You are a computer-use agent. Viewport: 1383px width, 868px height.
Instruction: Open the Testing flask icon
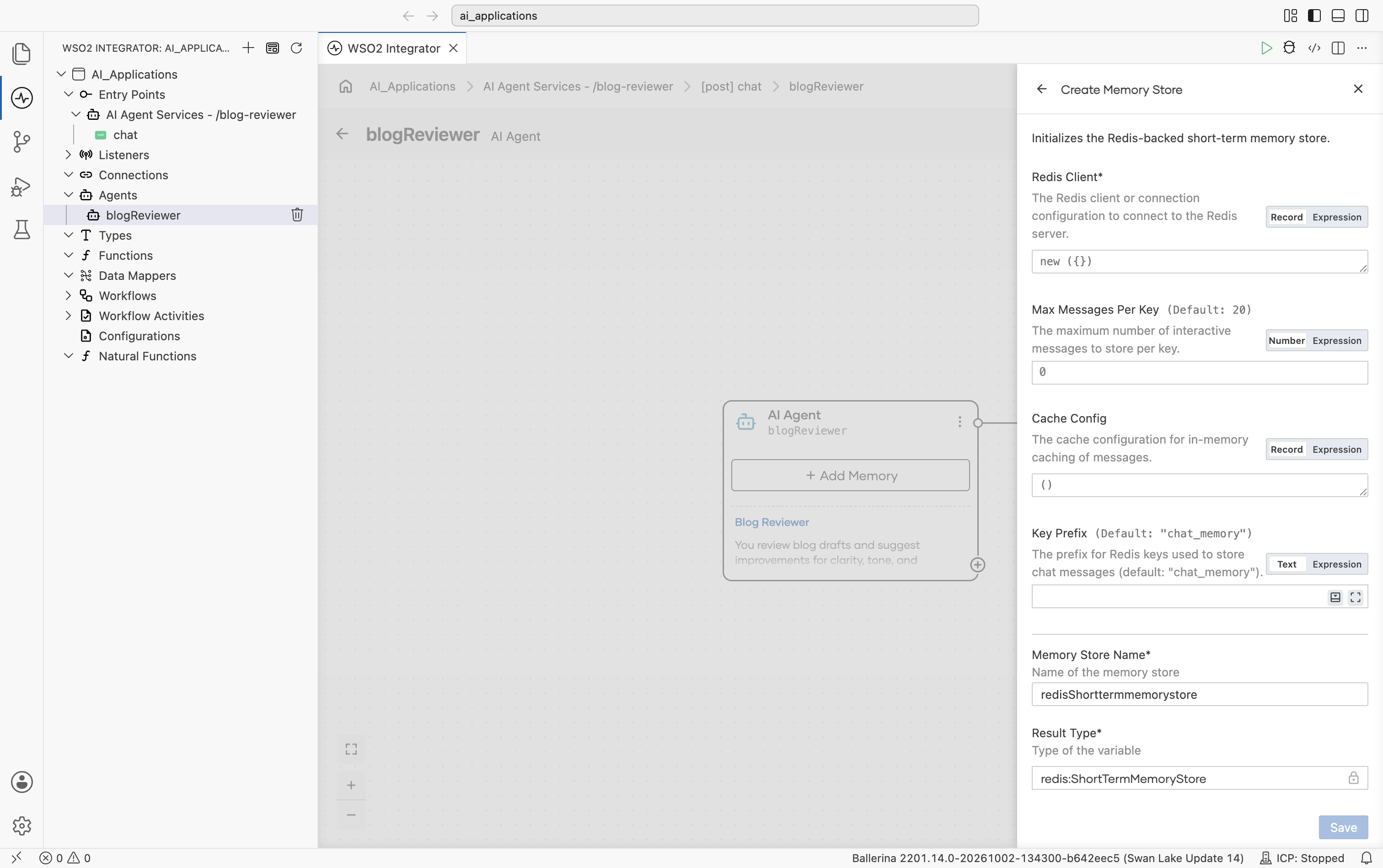tap(22, 230)
